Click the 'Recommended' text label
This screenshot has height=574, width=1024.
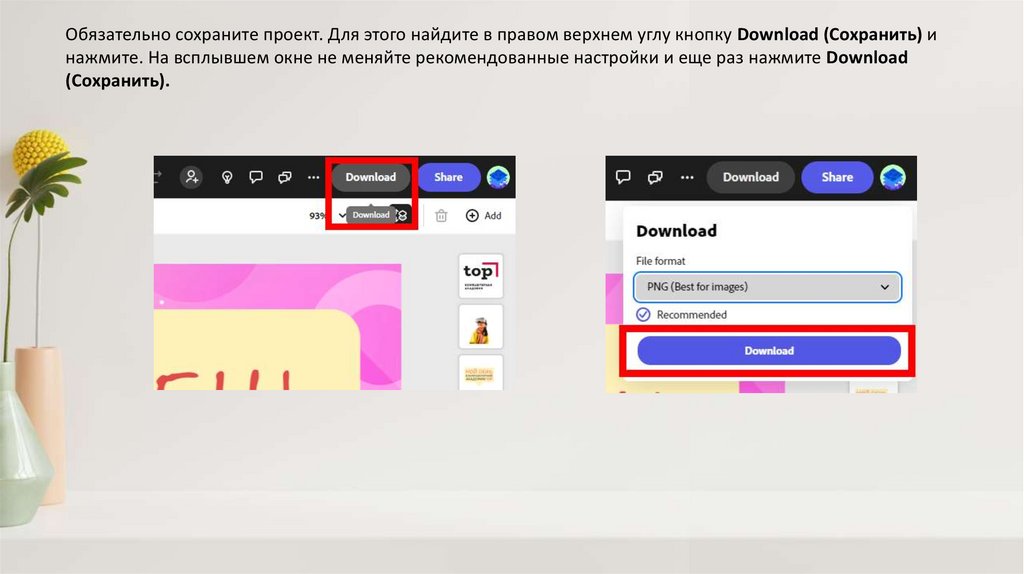692,315
